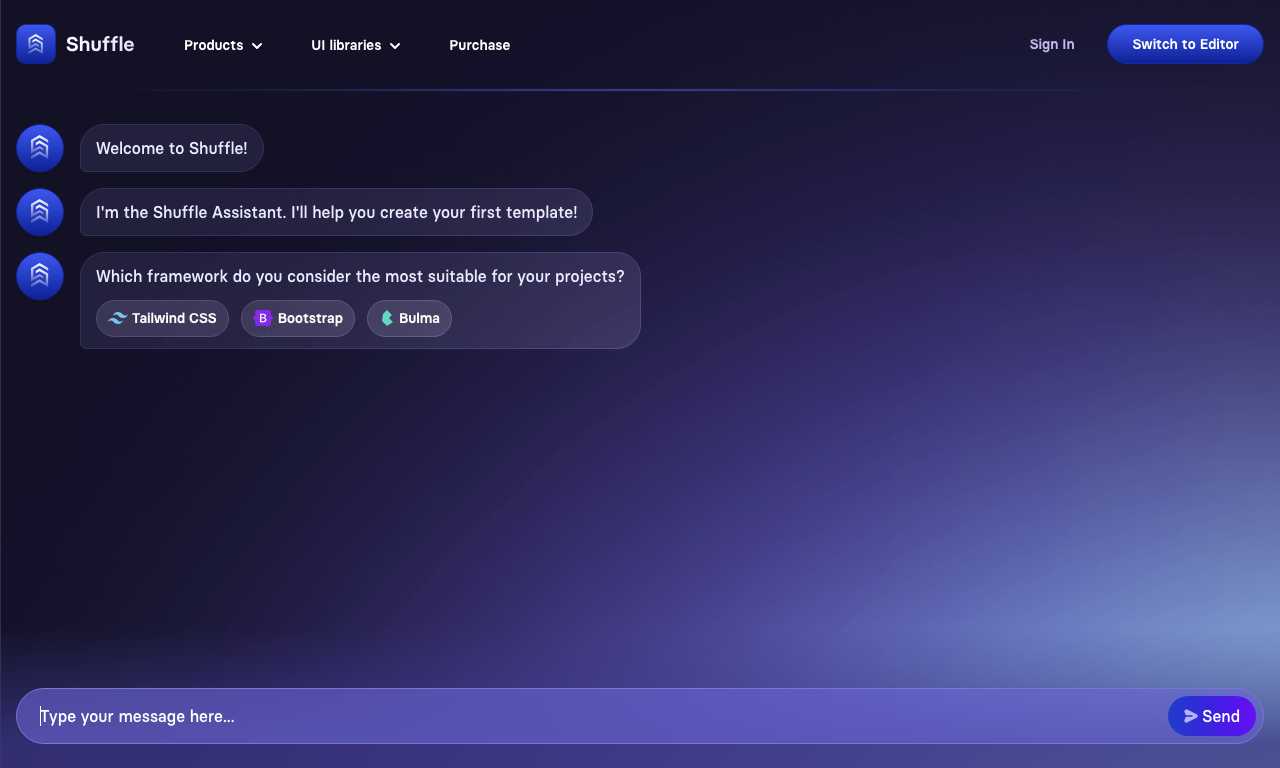Click the Shuffle logo icon in header
The image size is (1280, 768).
(36, 44)
